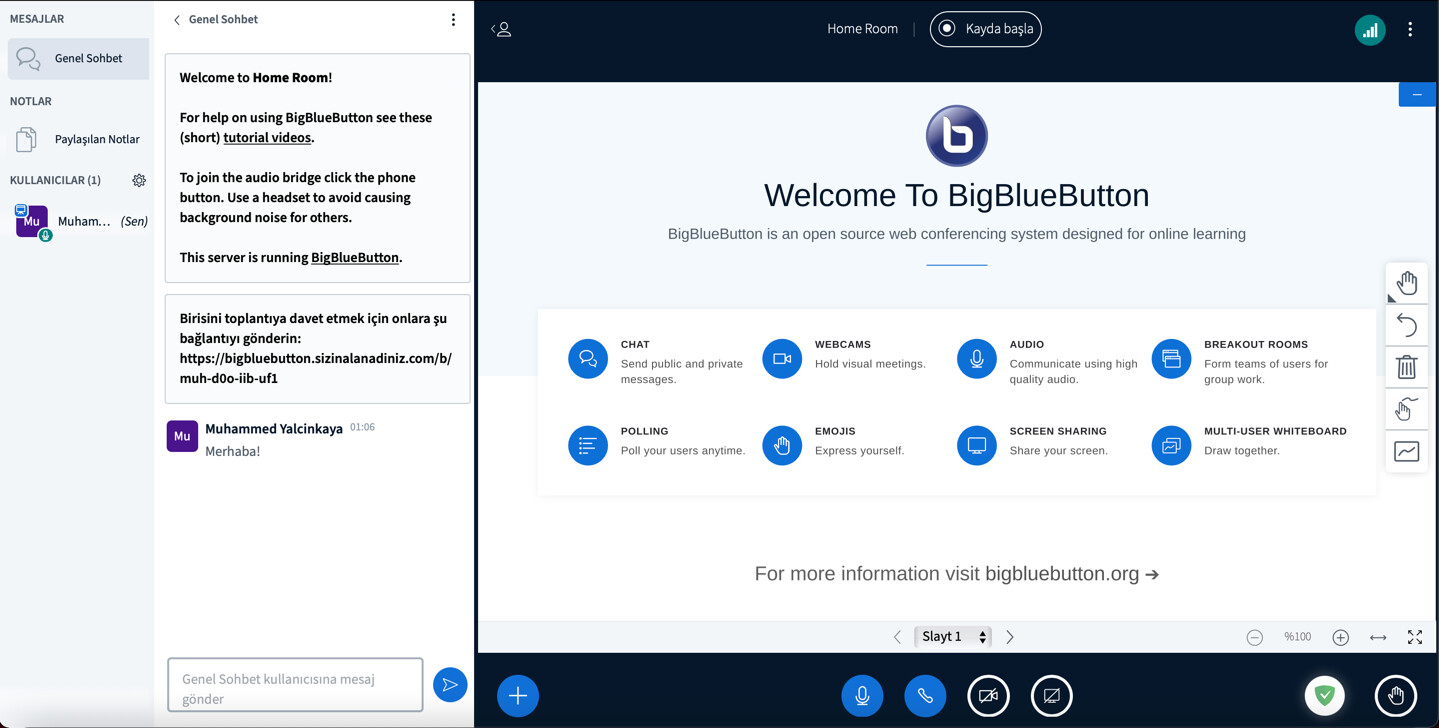Minimize presentation with blue minus button
The width and height of the screenshot is (1439, 728).
tap(1417, 94)
